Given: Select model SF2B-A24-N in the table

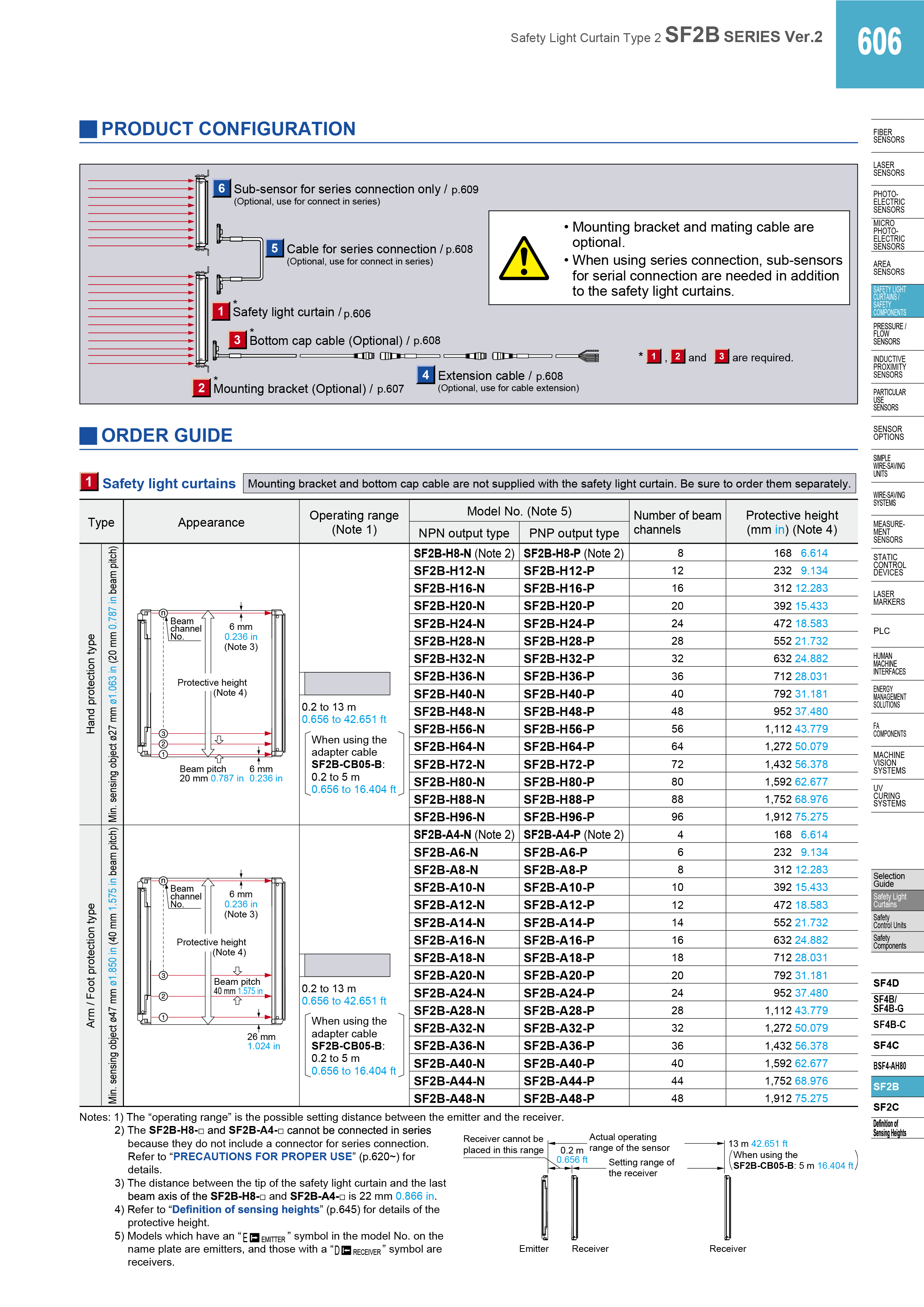Looking at the screenshot, I should point(463,992).
